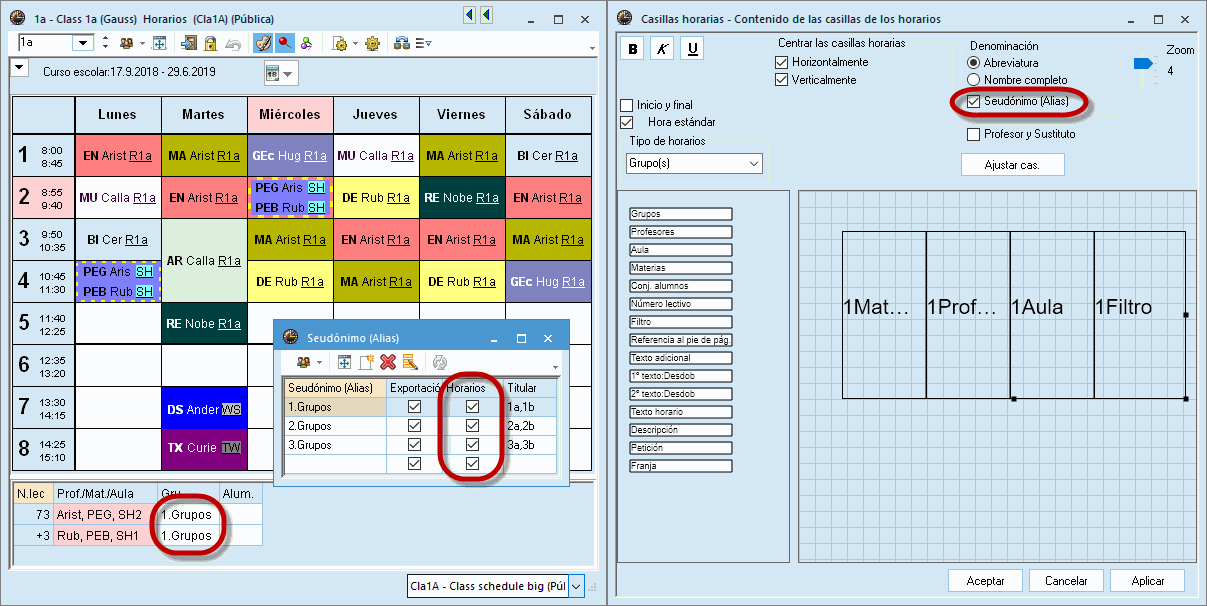Enable the Inicio y final checkbox
This screenshot has height=606, width=1207.
627,105
